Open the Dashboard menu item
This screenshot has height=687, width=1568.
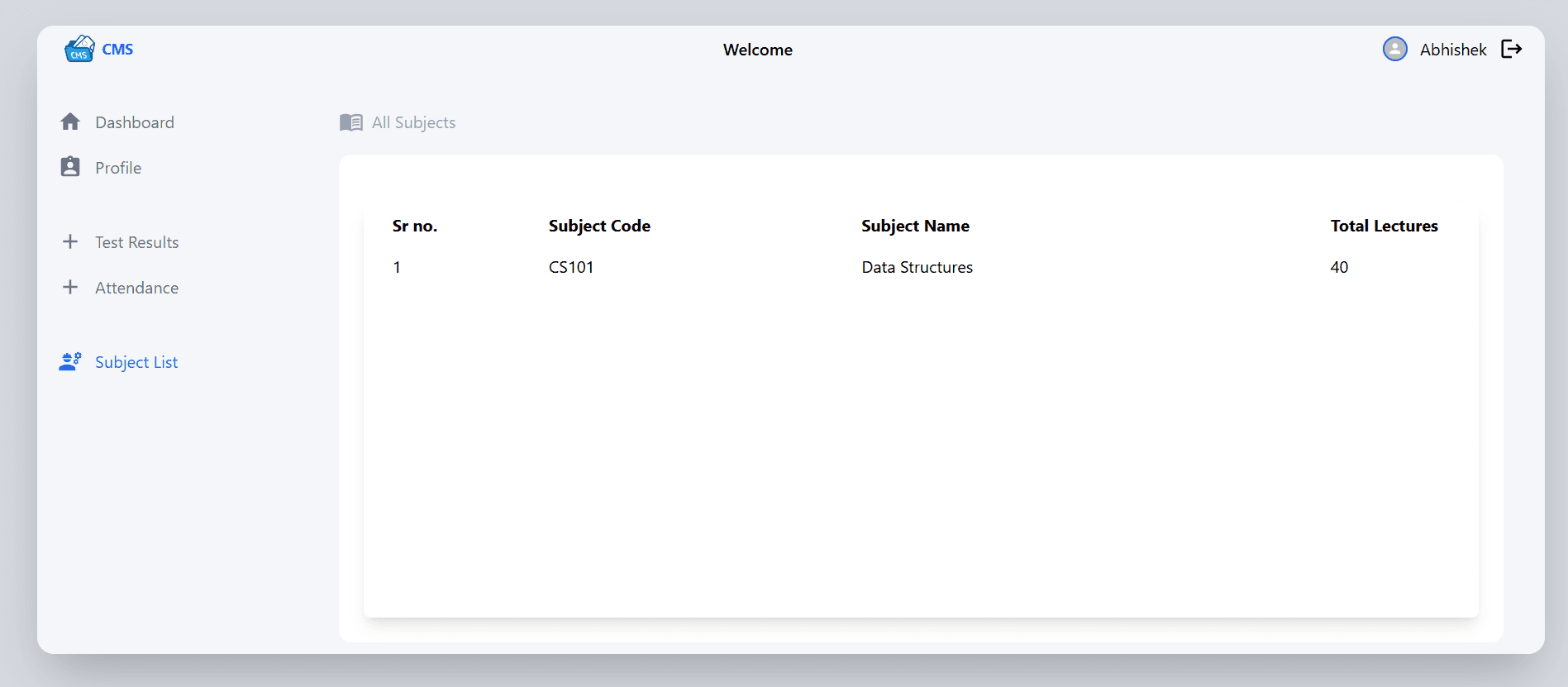135,122
